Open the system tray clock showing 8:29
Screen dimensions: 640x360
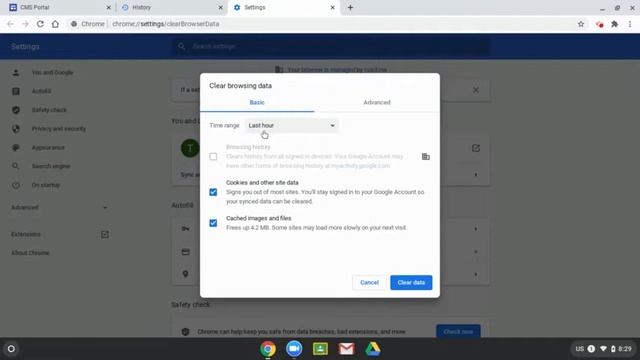click(625, 349)
